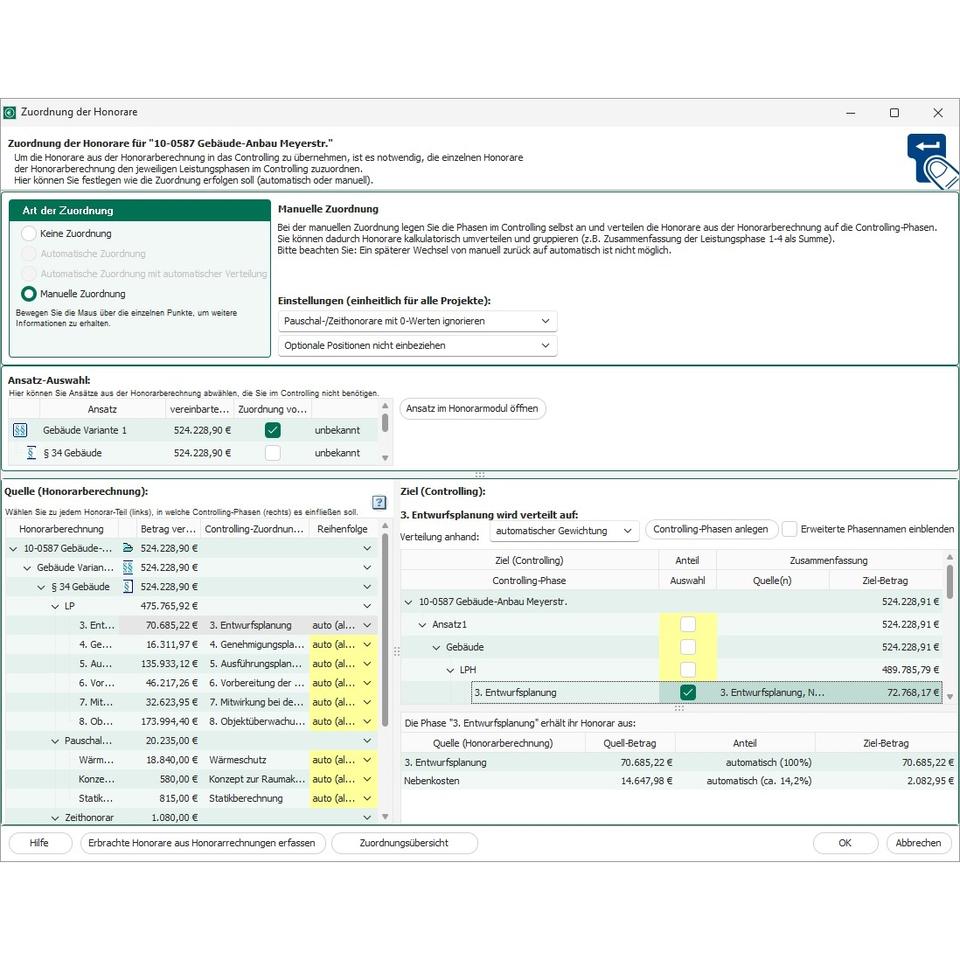Open the 'Optionale Positionen nicht einbeziehen' dropdown
This screenshot has width=960, height=960.
coord(417,345)
